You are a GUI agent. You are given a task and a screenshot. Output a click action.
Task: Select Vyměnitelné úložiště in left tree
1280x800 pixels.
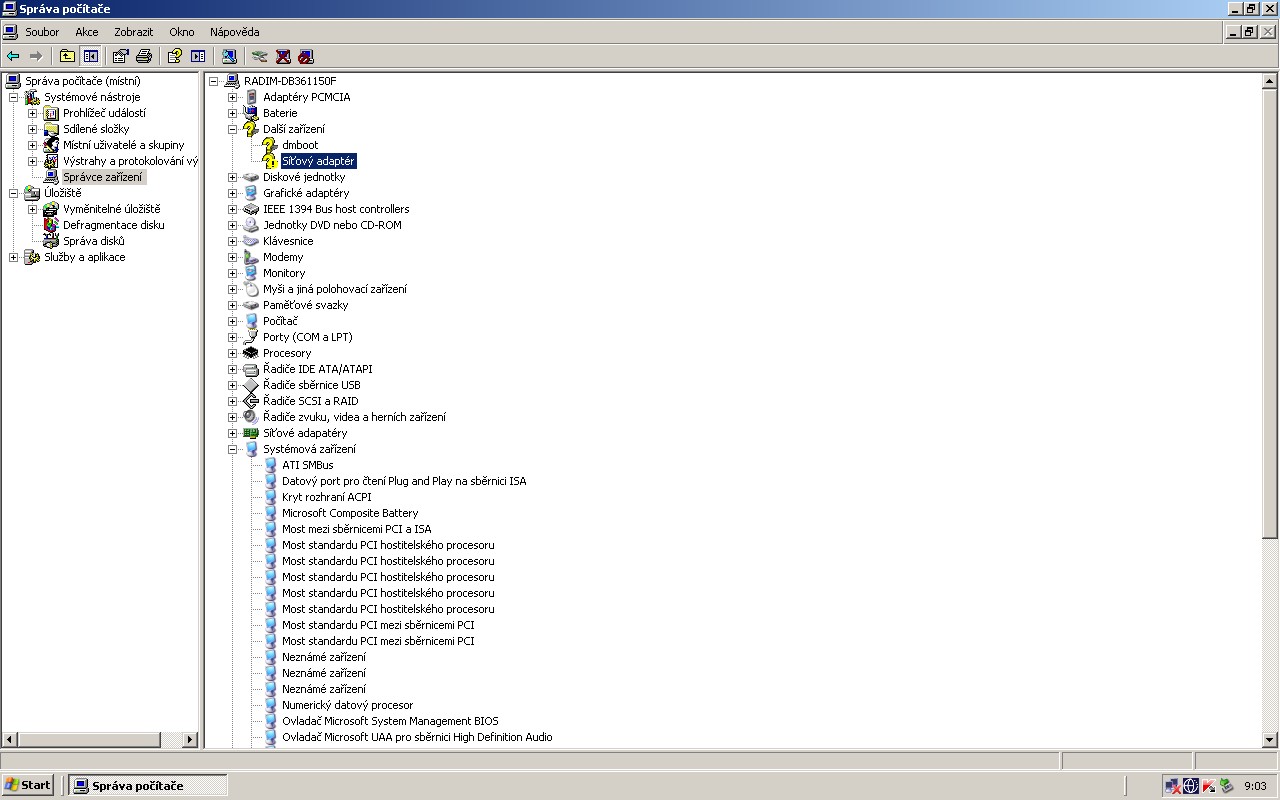tap(111, 209)
